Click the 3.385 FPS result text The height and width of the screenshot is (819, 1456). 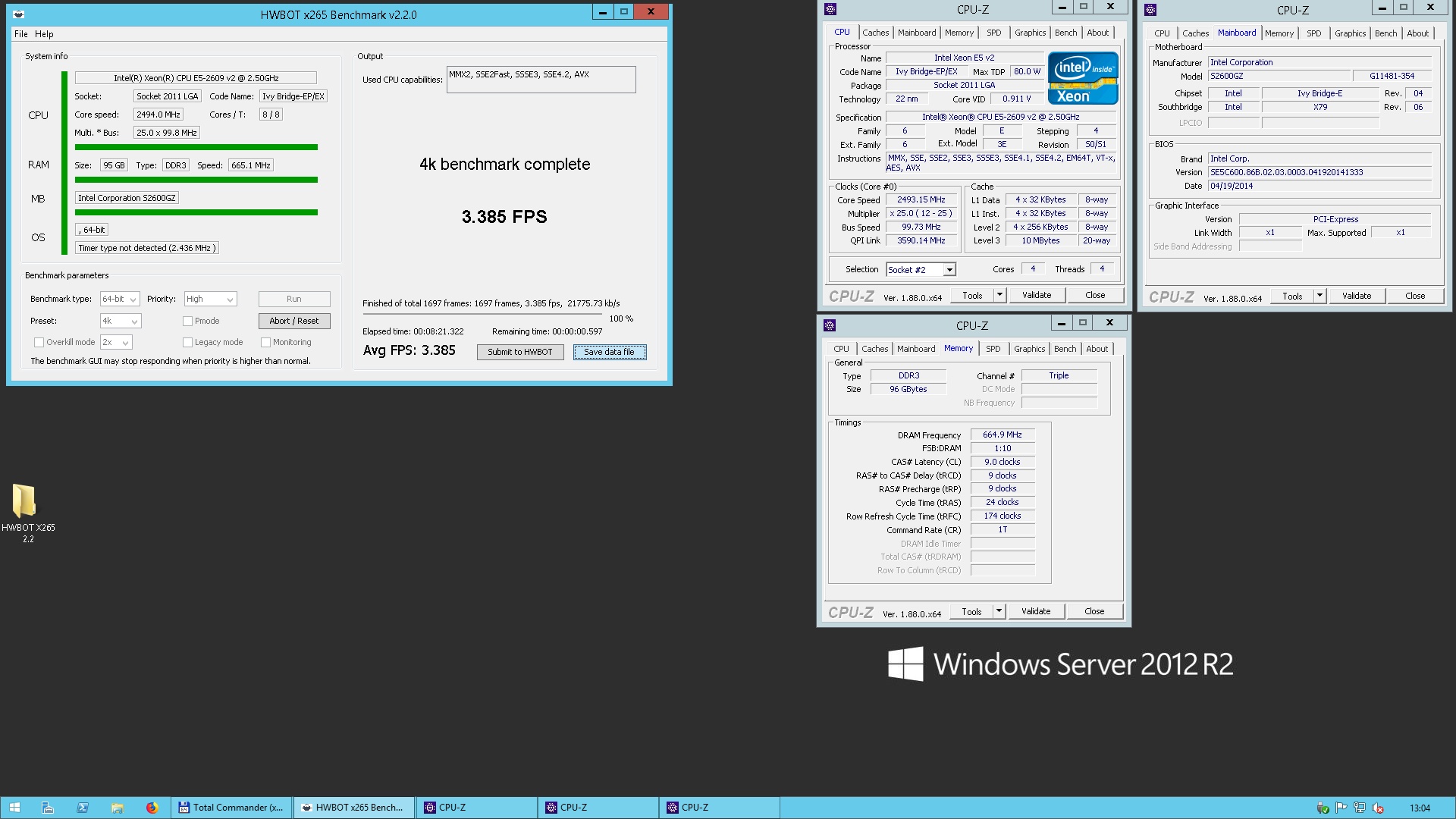504,217
